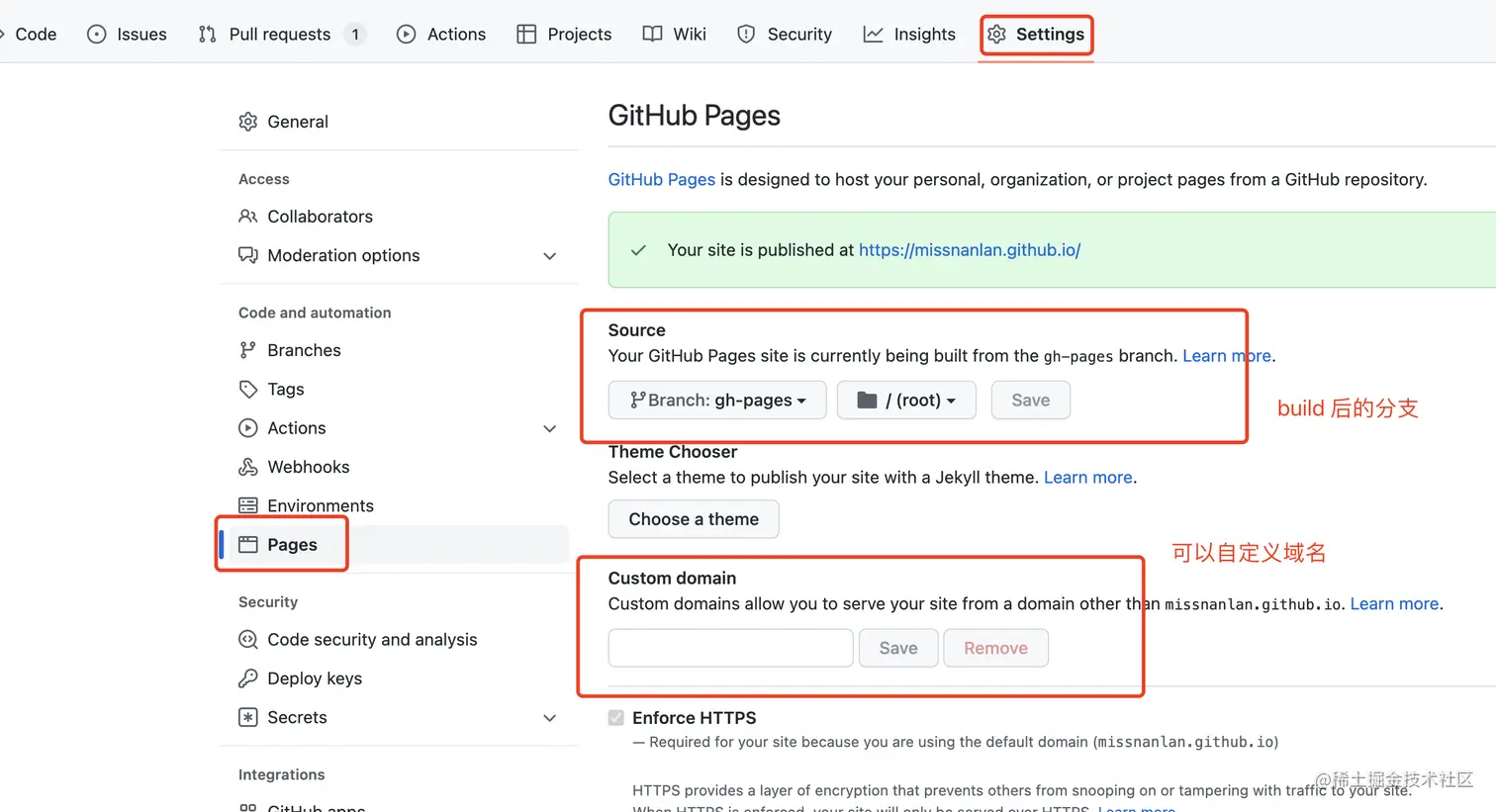
Task: Click the Webhooks icon
Action: pos(248,467)
